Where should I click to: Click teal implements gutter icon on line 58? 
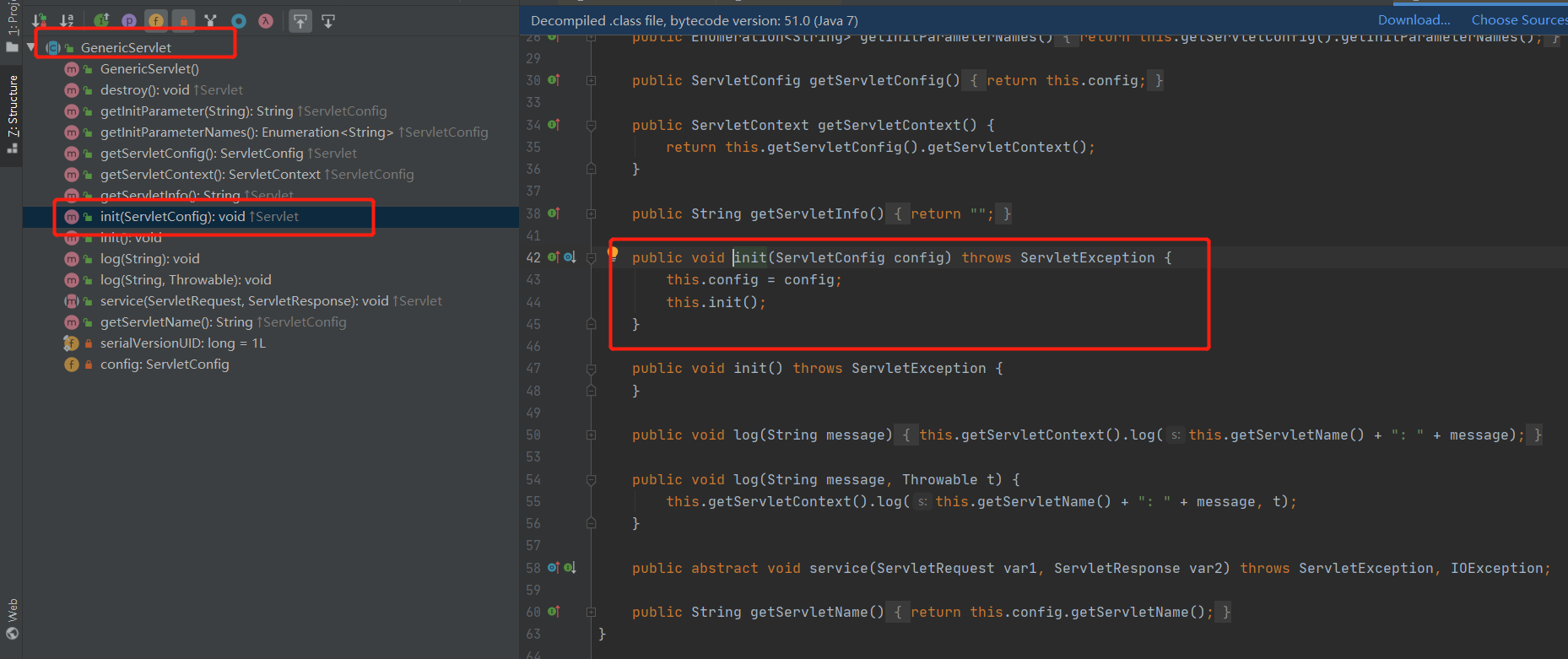pos(554,568)
